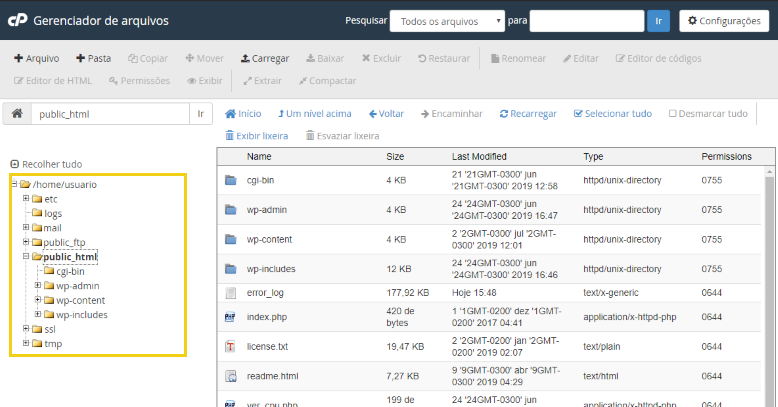Sort by Permissions column header
The width and height of the screenshot is (778, 407).
tap(726, 156)
